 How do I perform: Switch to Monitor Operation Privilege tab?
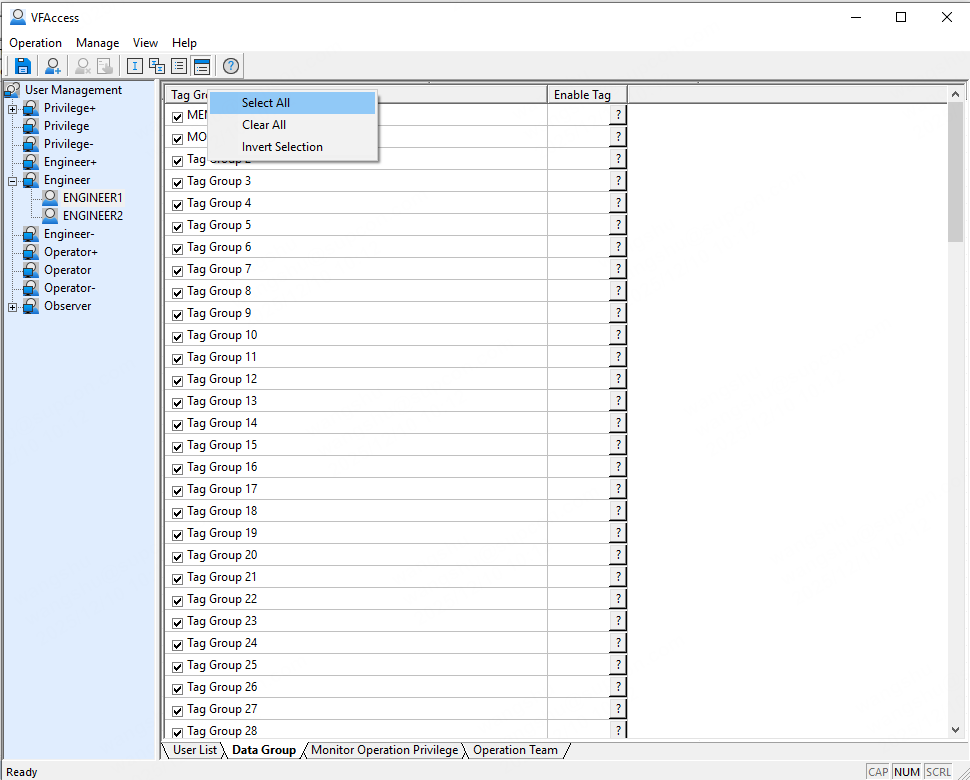click(x=384, y=750)
